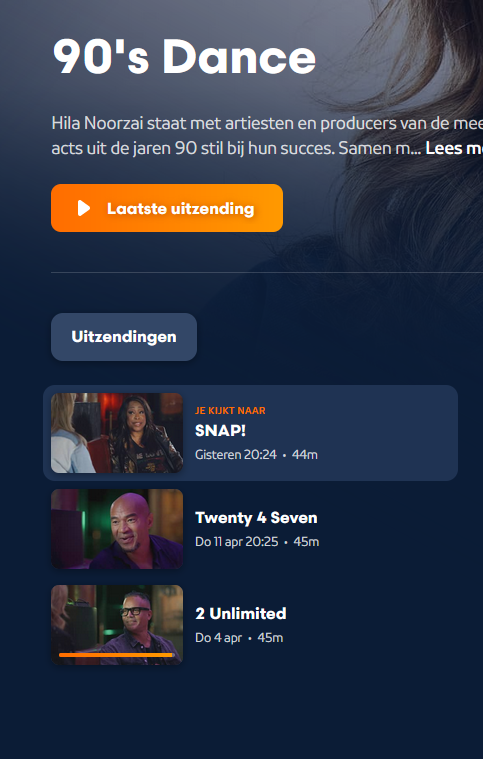Click the "Gisteren 20:24" broadcast time
483x759 pixels.
click(x=236, y=455)
